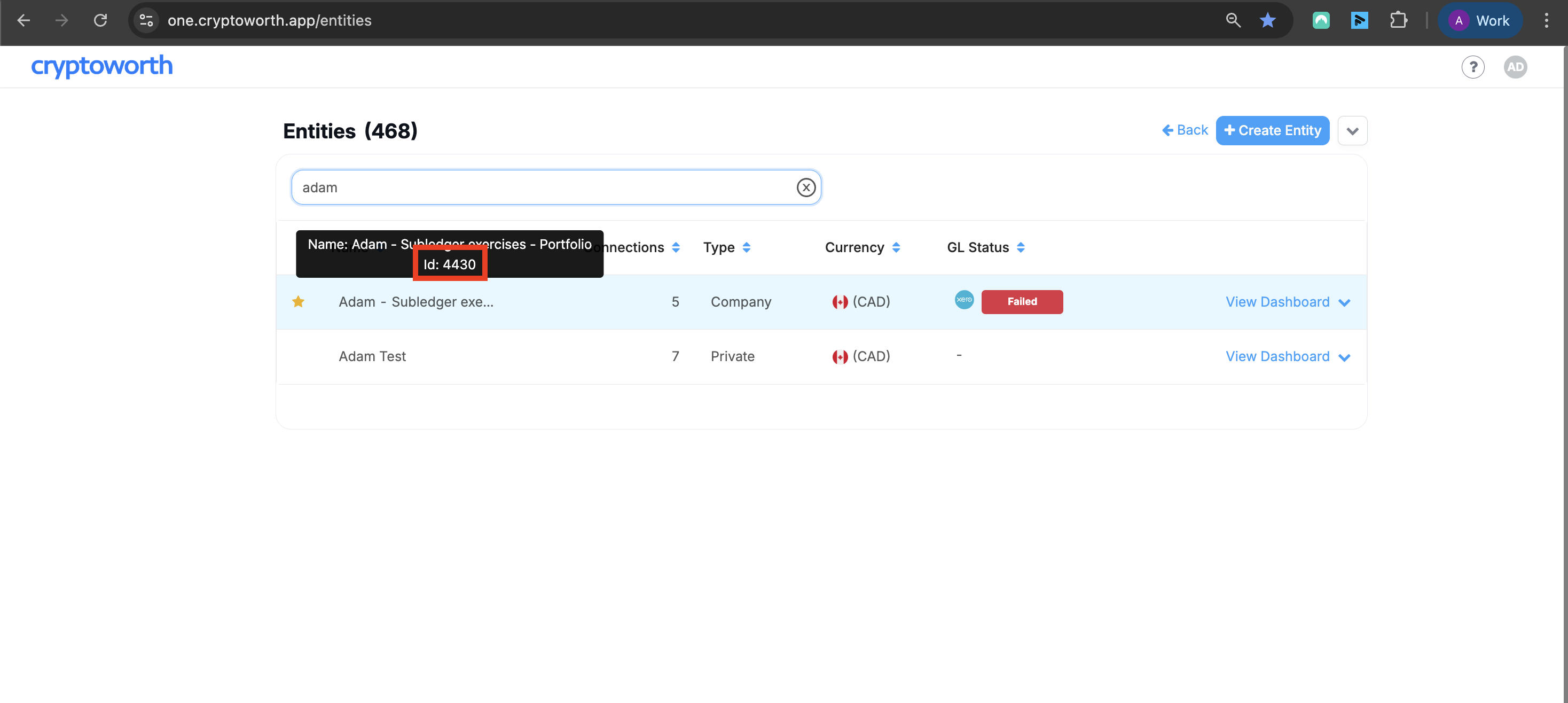Open the browser extensions puzzle icon

tap(1398, 20)
